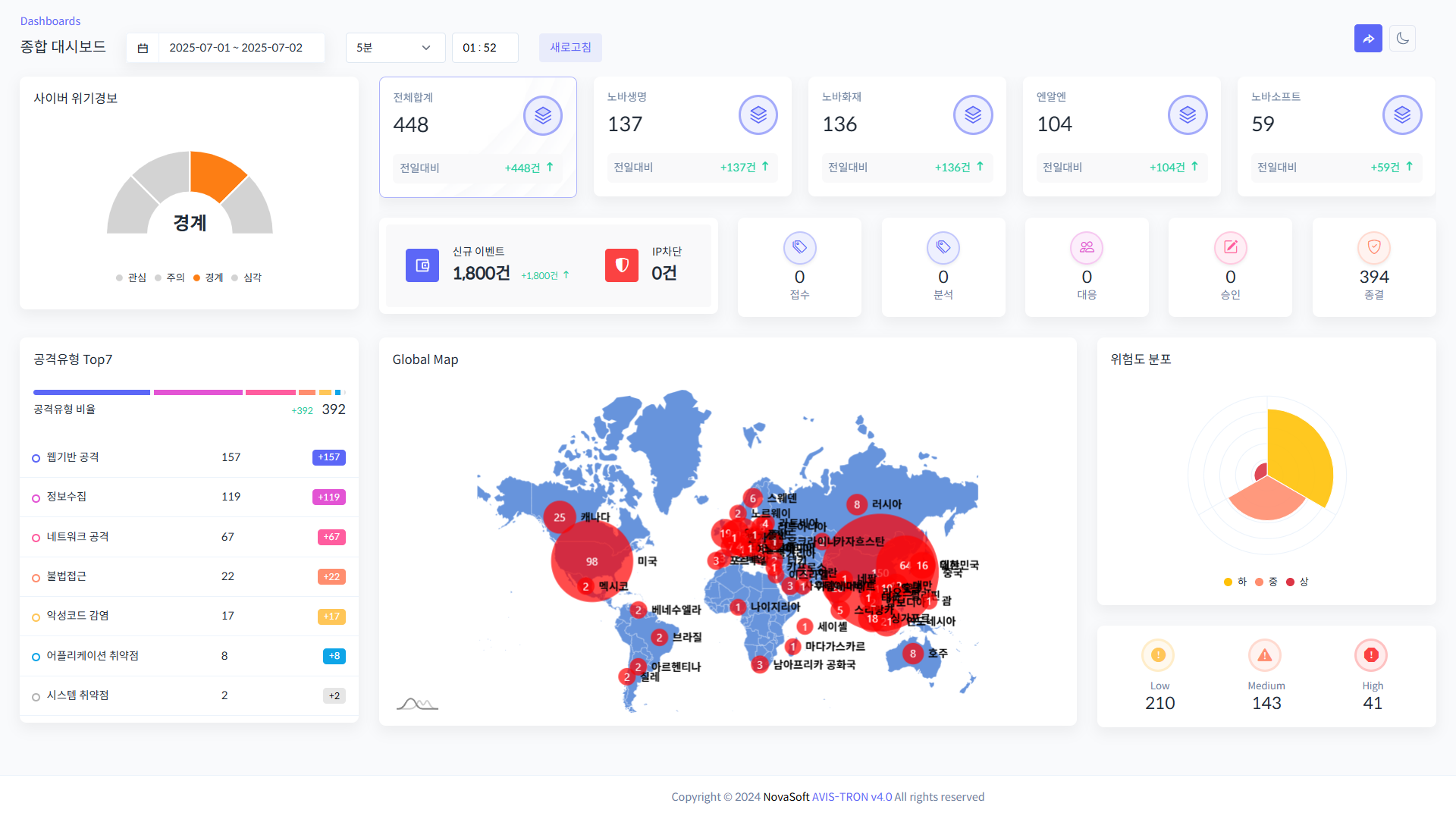Open the 5분 refresh interval dropdown
This screenshot has height=819, width=1456.
tap(394, 48)
